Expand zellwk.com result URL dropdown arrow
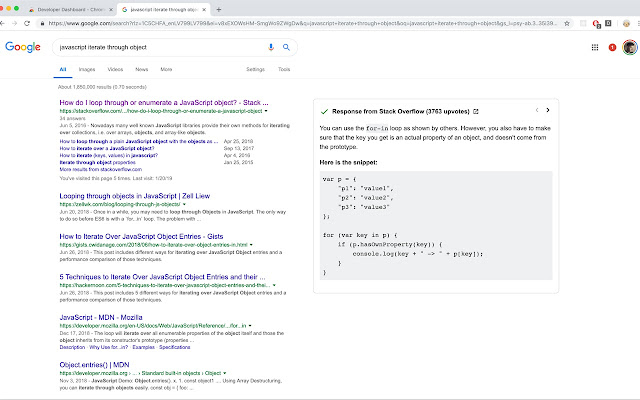 pyautogui.click(x=184, y=204)
